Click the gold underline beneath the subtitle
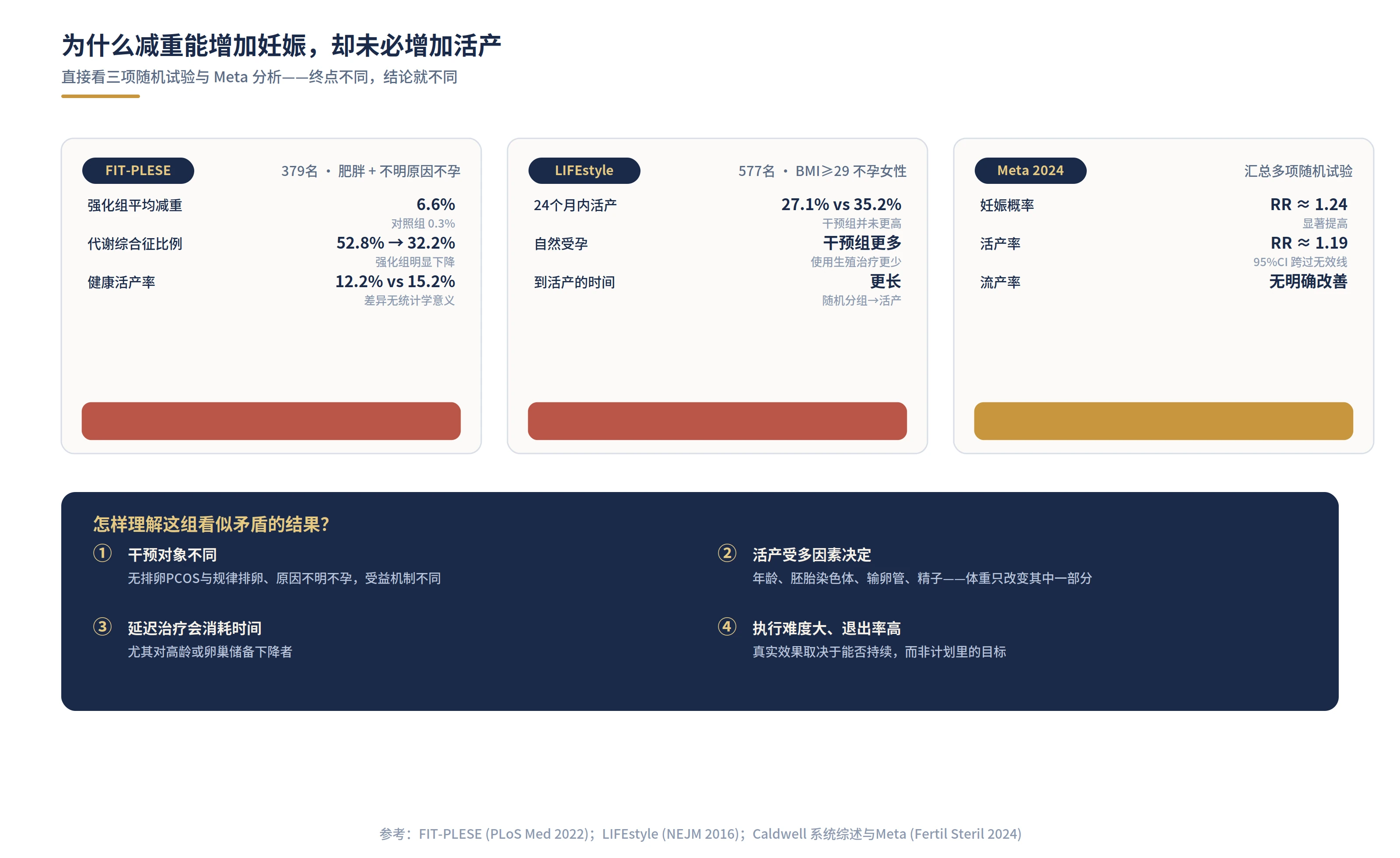This screenshot has height=858, width=1400. [101, 96]
